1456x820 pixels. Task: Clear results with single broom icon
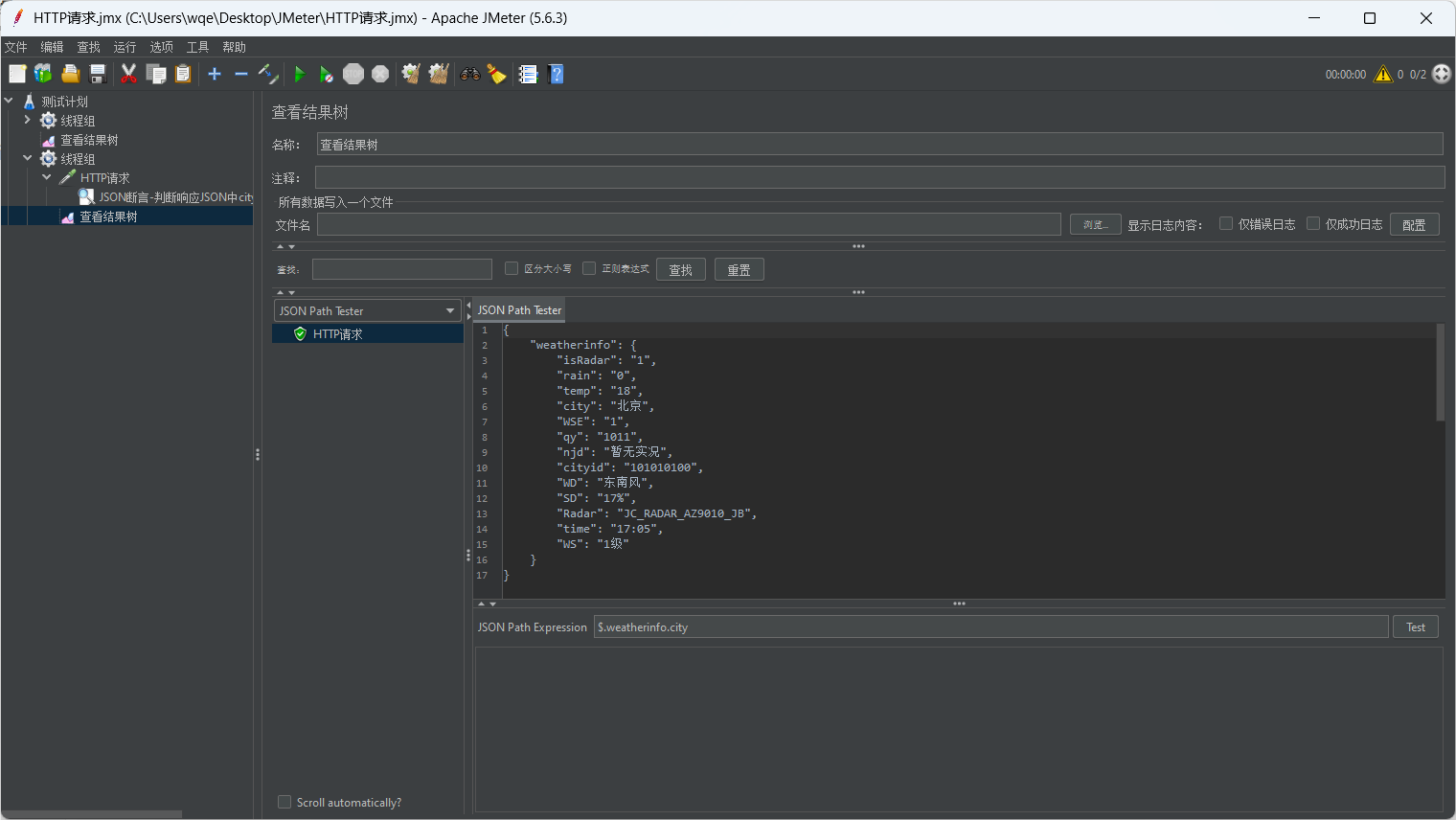pos(411,74)
